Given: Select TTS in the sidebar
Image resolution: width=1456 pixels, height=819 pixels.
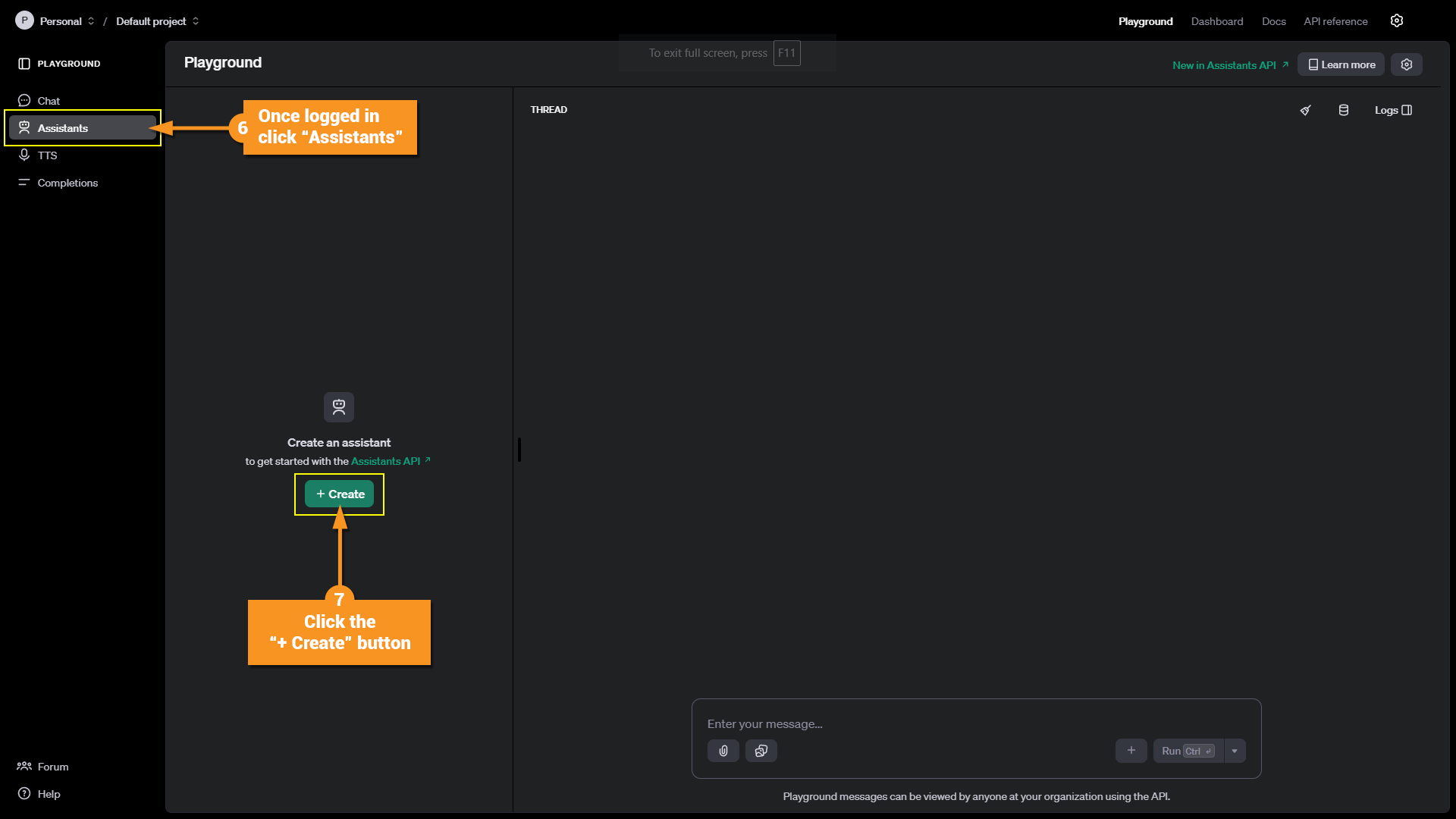Looking at the screenshot, I should pos(47,155).
